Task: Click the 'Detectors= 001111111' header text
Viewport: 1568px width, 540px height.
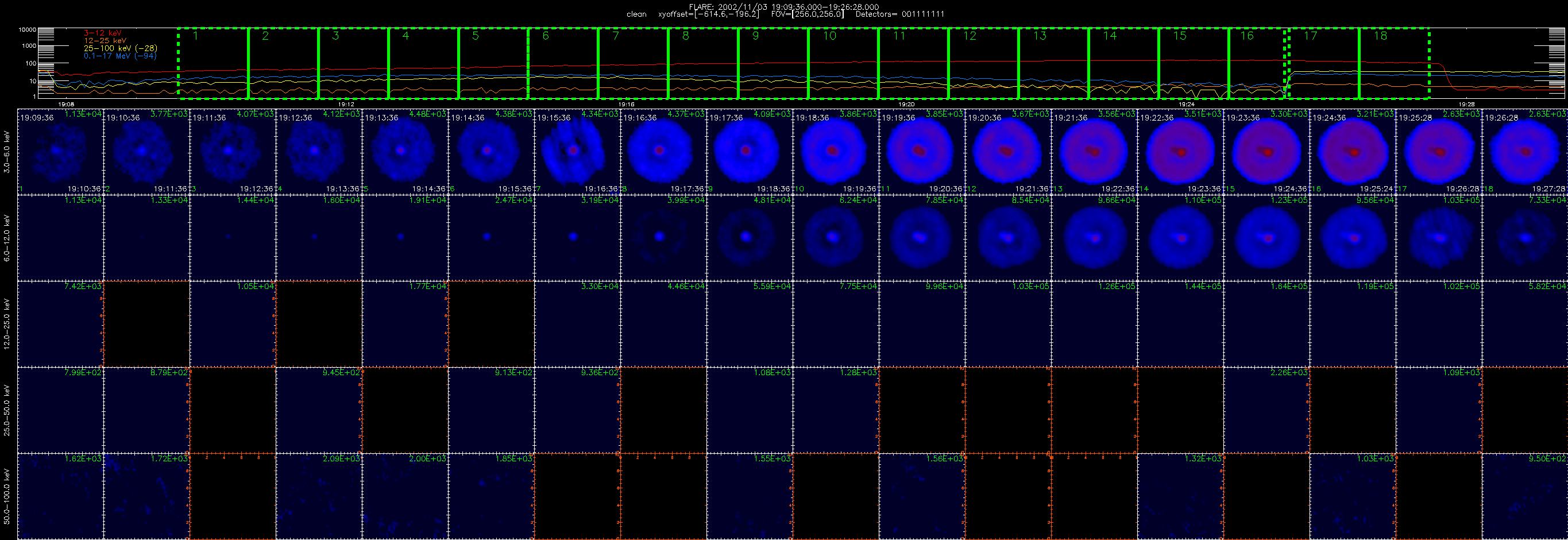Action: point(900,14)
